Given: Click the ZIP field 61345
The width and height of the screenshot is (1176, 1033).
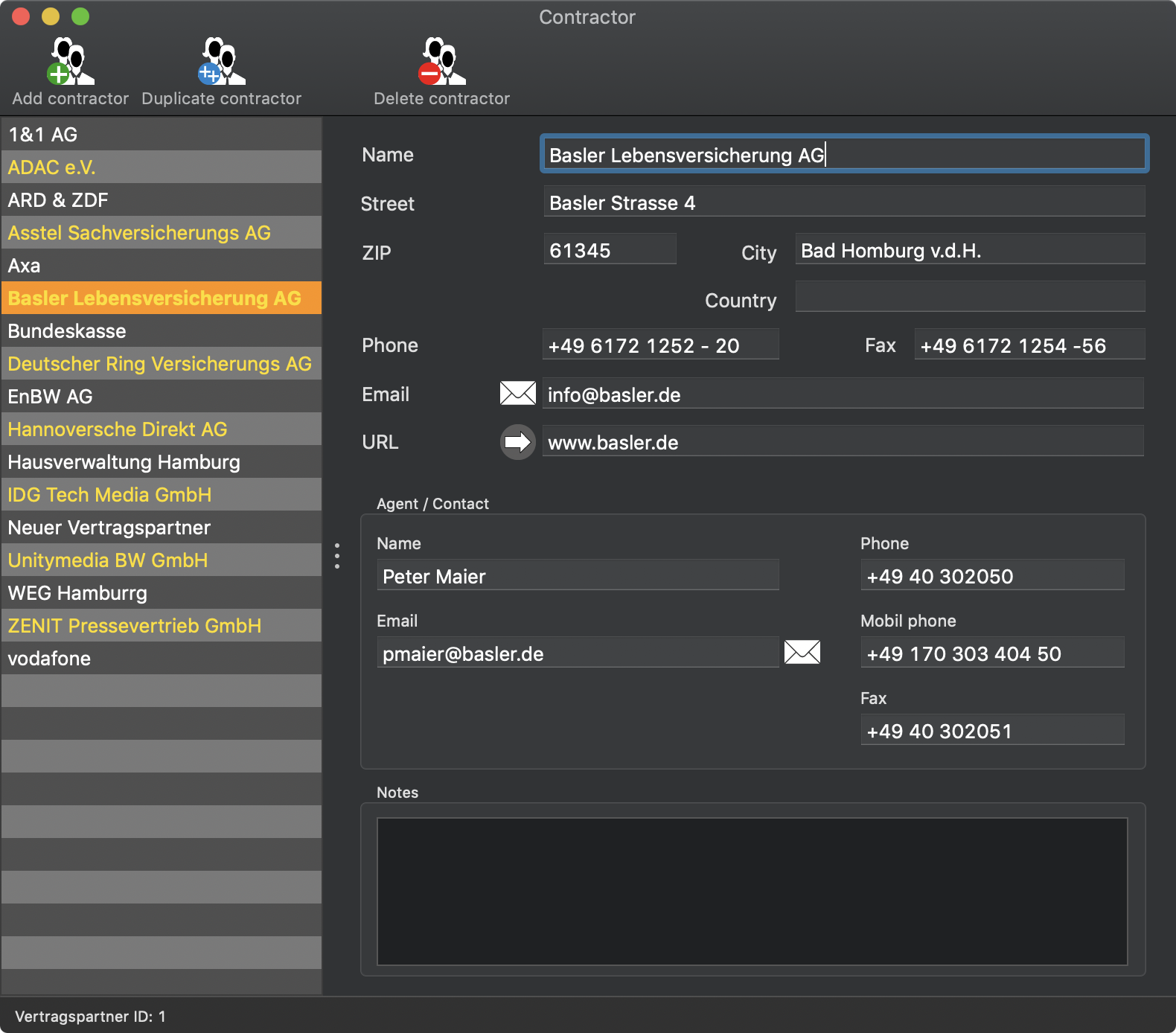Looking at the screenshot, I should pos(610,249).
